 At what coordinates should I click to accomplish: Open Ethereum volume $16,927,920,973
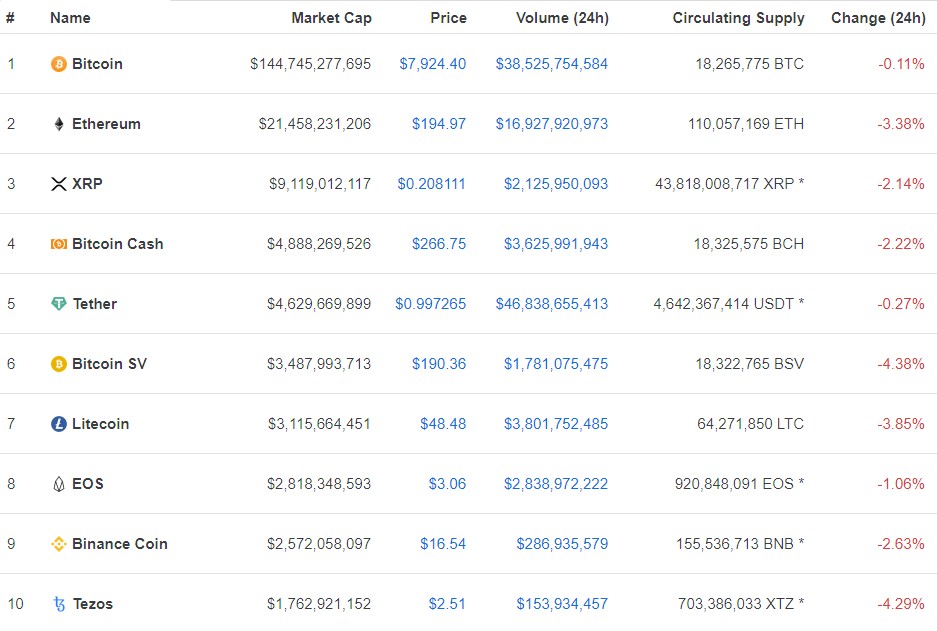552,124
